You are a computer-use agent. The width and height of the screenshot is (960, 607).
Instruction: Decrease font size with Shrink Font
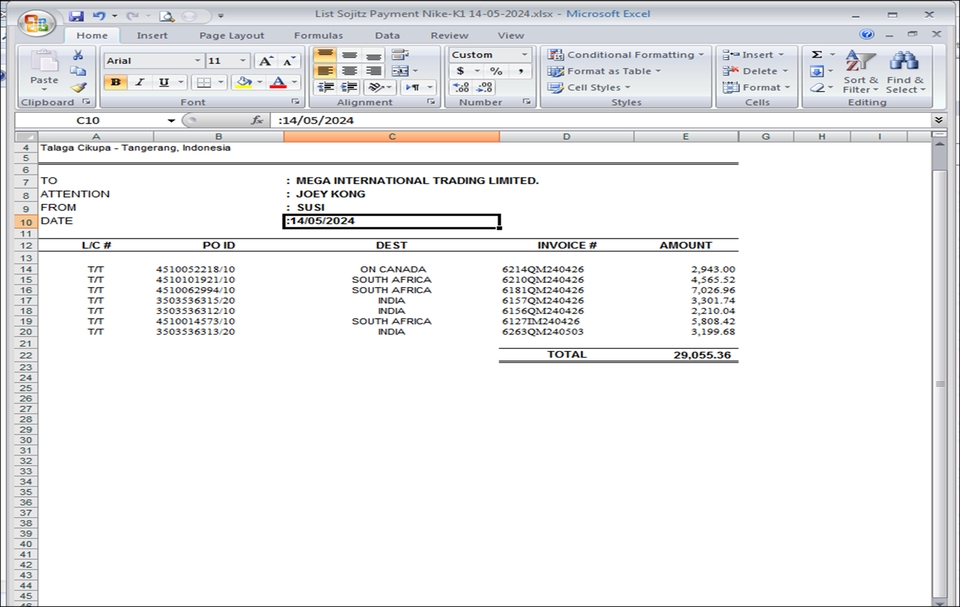pyautogui.click(x=288, y=61)
